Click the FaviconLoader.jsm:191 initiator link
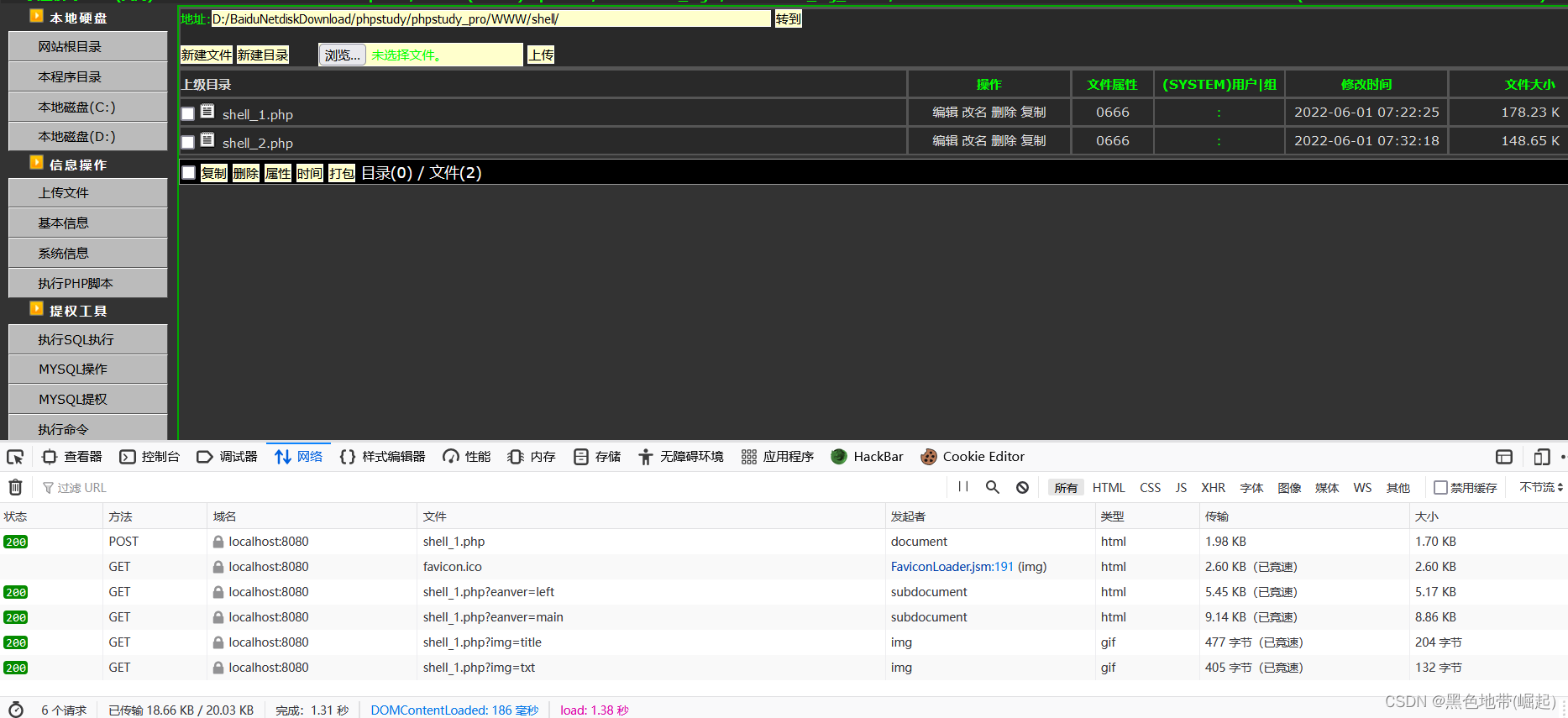 click(x=952, y=567)
